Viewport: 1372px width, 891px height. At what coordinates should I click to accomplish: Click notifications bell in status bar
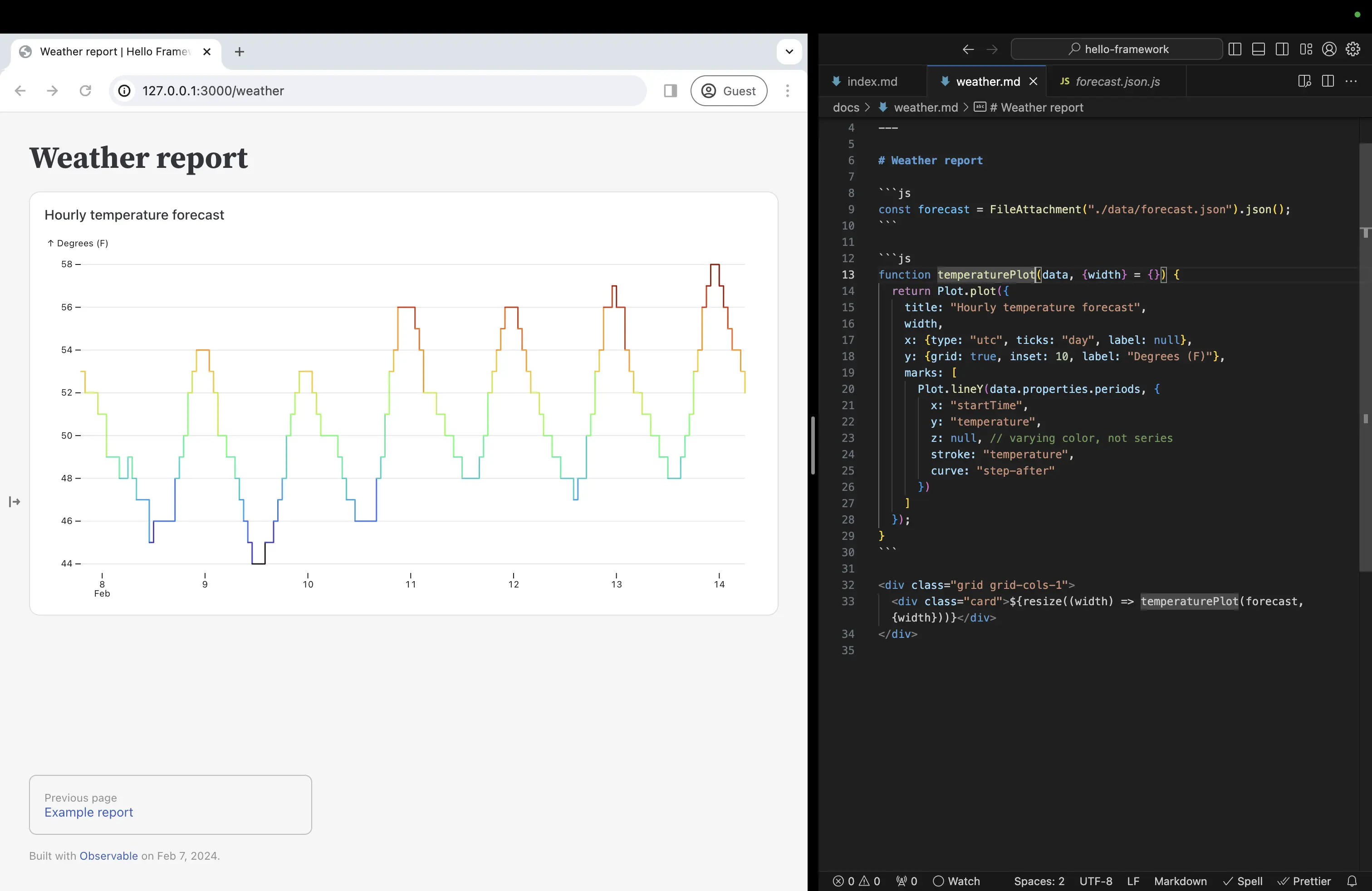pos(1352,881)
